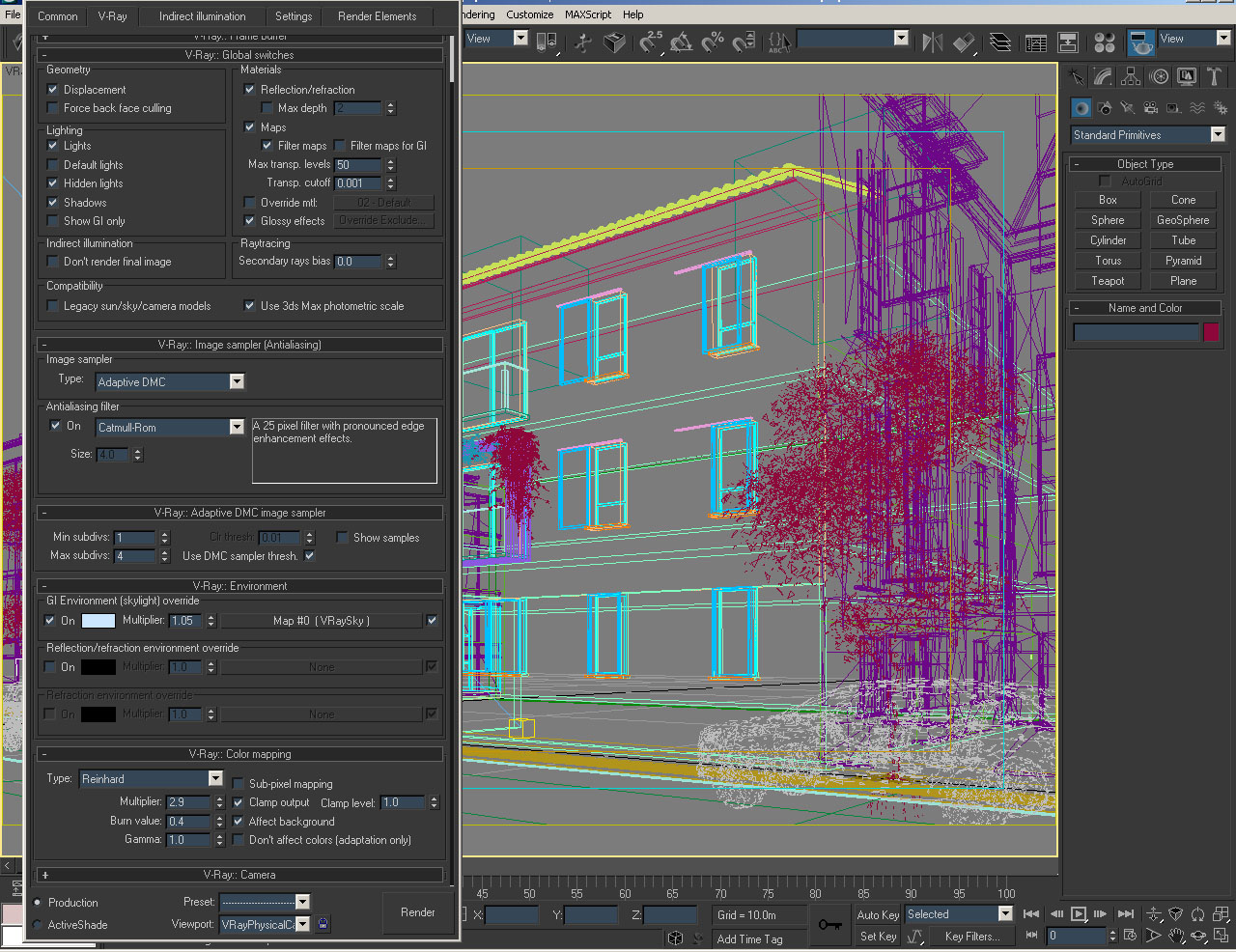Viewport: 1236px width, 952px height.
Task: Switch to the Display command panel
Action: 1187,77
